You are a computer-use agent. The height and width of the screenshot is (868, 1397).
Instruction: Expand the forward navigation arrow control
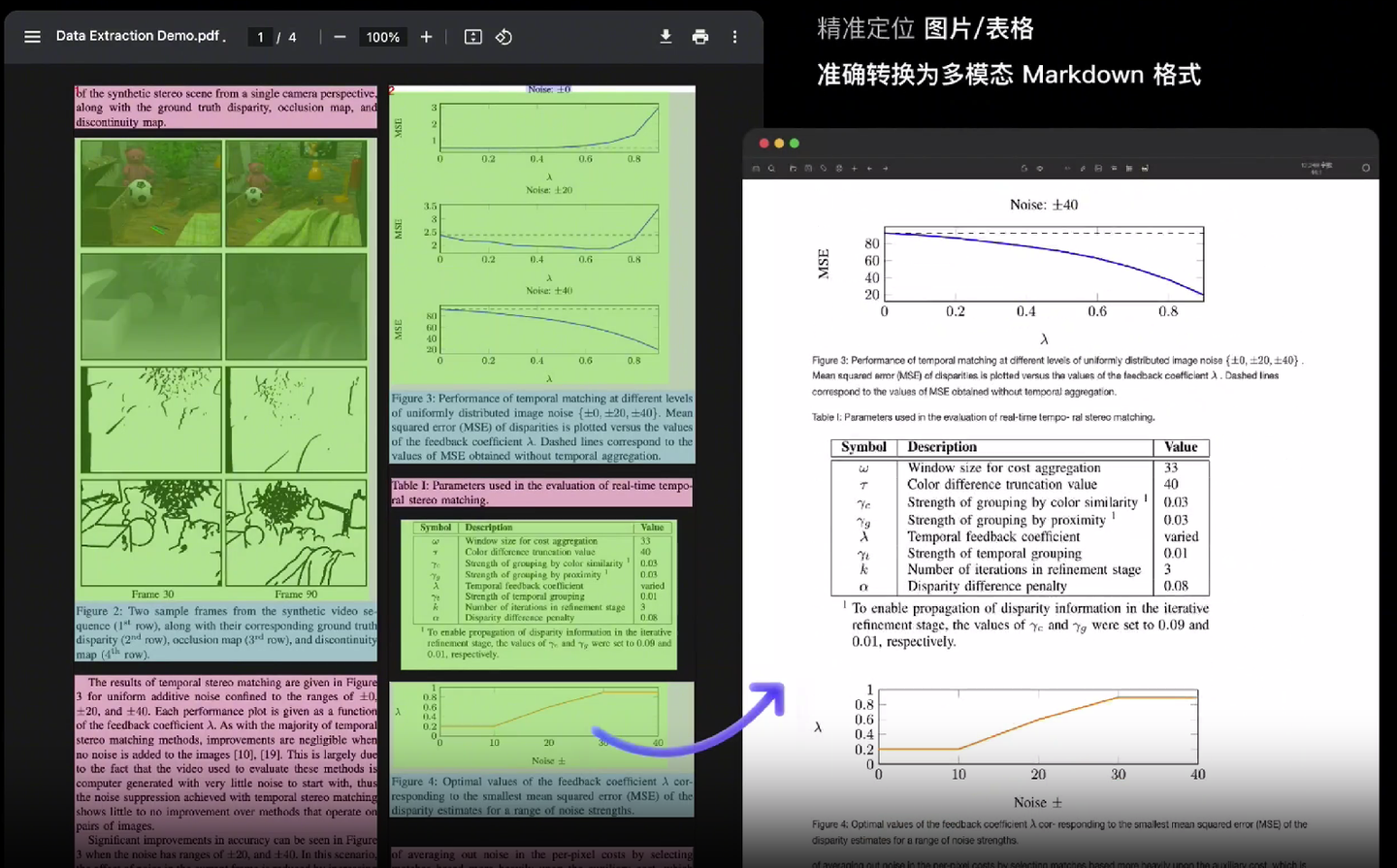pos(885,167)
